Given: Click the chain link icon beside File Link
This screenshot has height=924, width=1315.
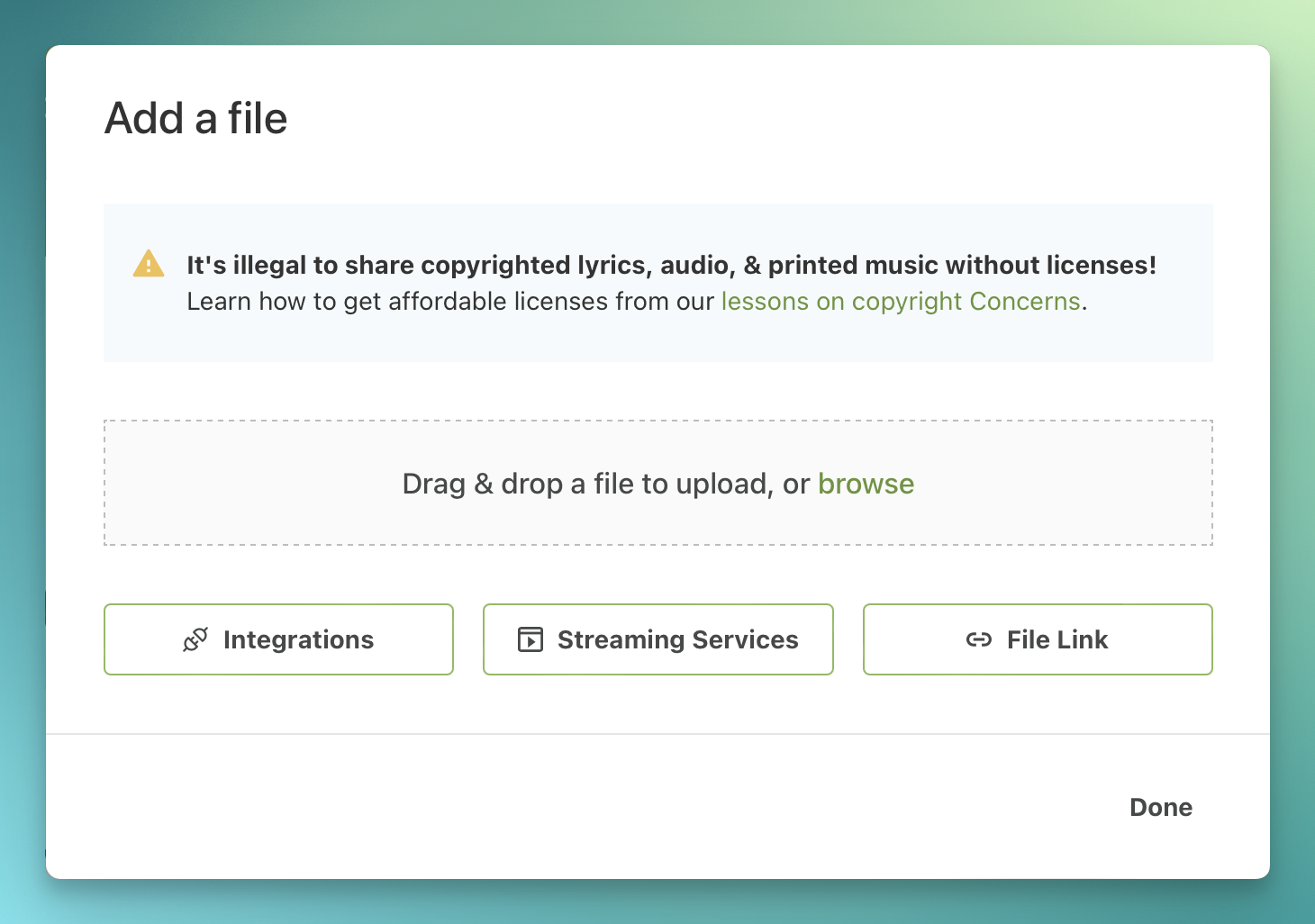Looking at the screenshot, I should tap(979, 639).
